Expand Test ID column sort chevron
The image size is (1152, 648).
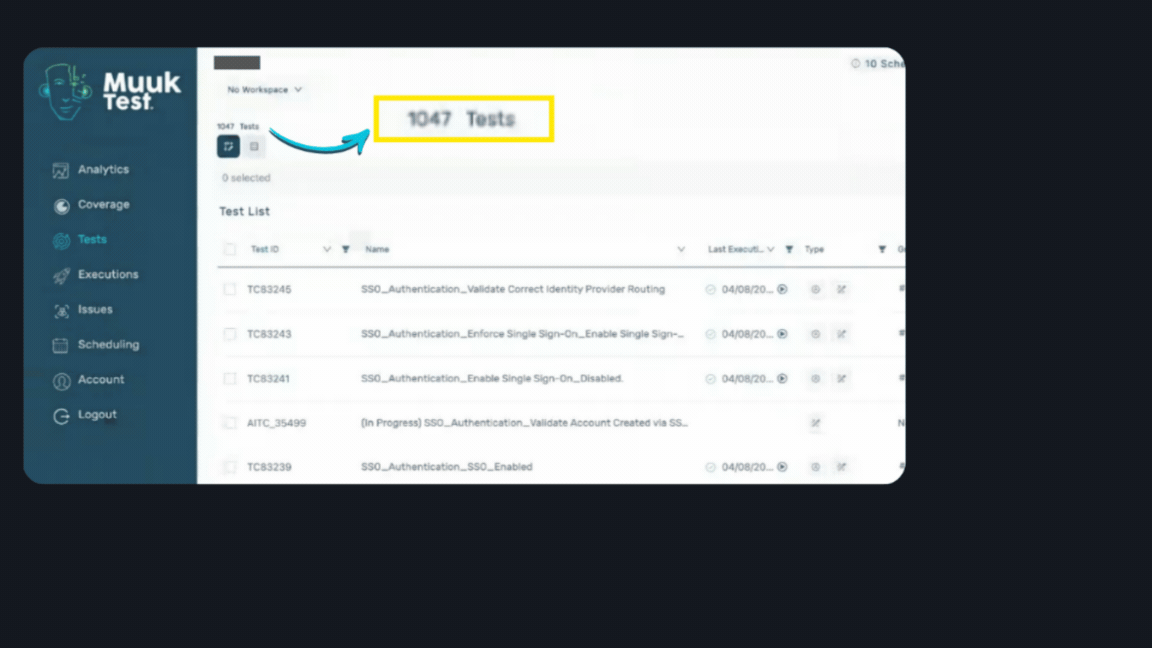[327, 250]
